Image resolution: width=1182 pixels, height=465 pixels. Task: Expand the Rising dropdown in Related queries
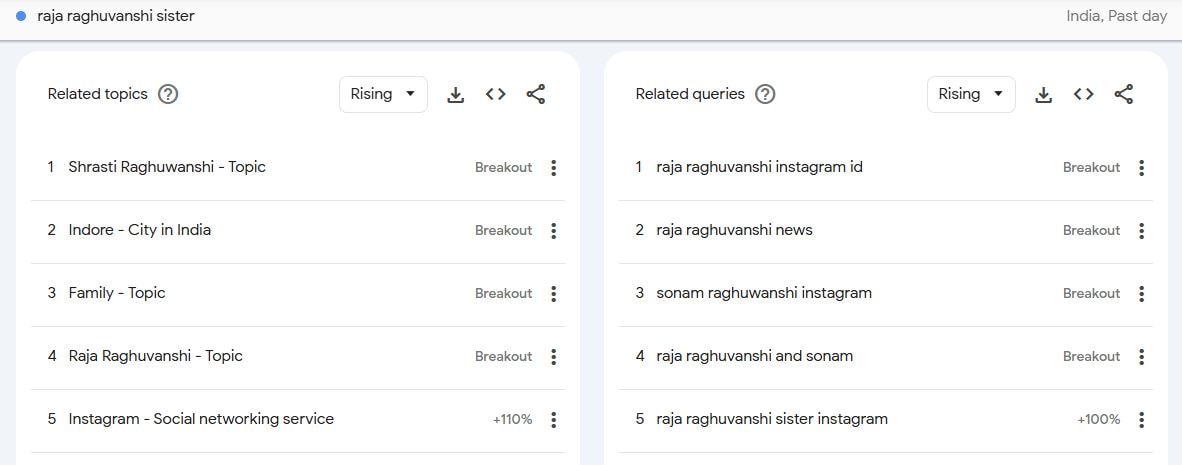(x=971, y=94)
